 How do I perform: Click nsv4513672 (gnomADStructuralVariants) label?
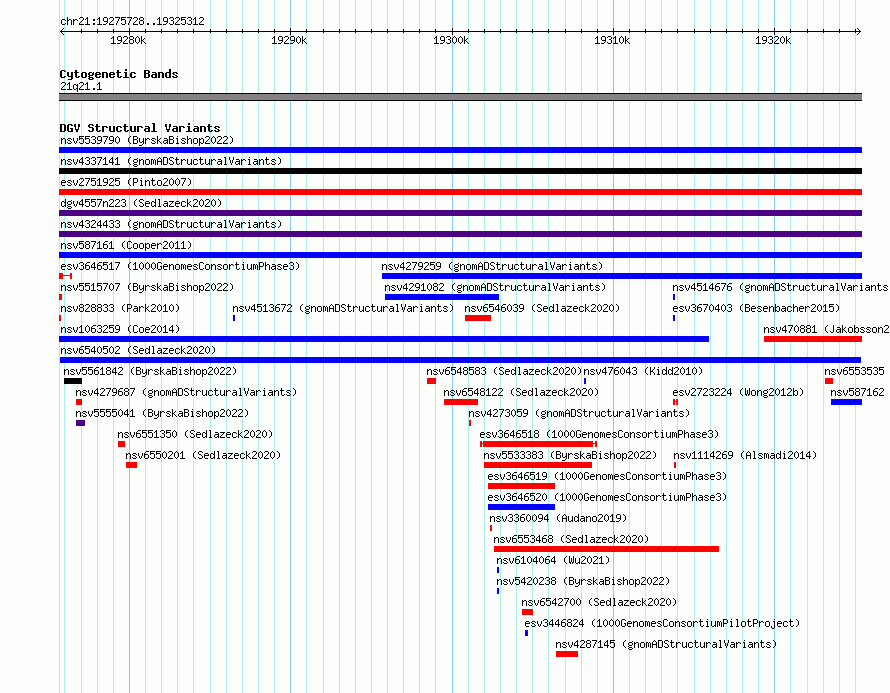343,308
